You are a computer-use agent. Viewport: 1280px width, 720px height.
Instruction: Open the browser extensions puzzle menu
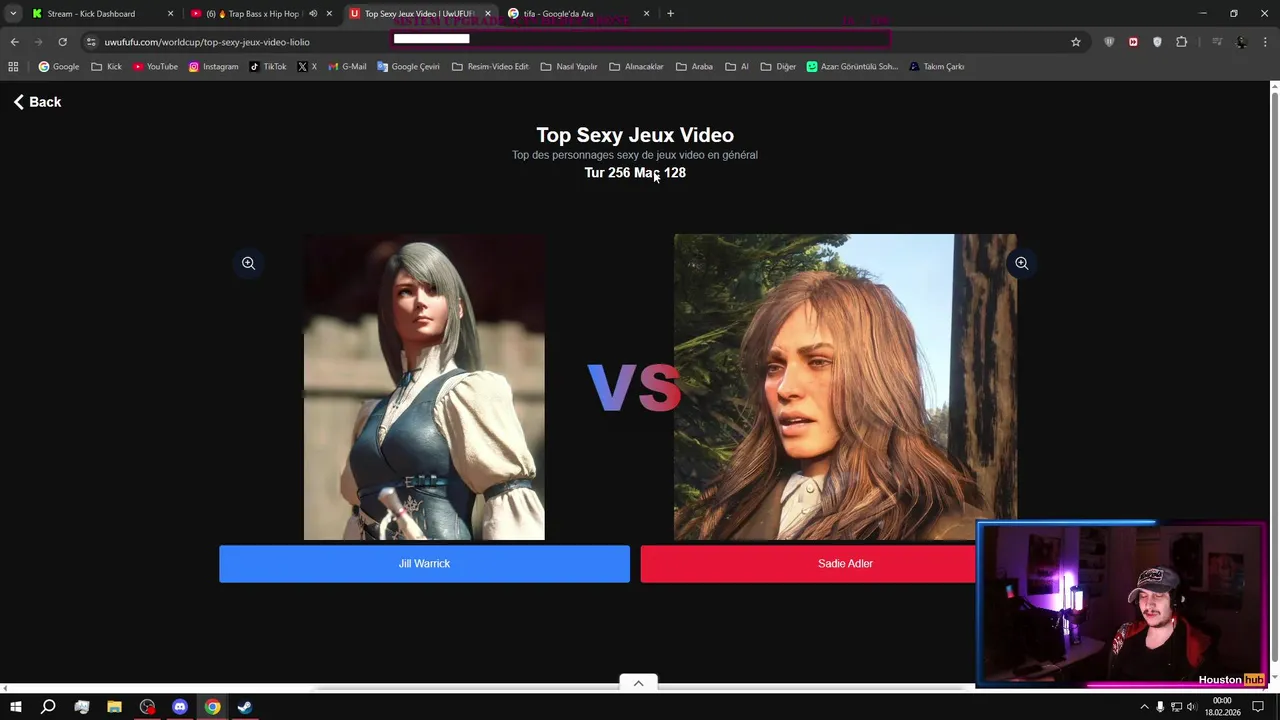click(1181, 42)
